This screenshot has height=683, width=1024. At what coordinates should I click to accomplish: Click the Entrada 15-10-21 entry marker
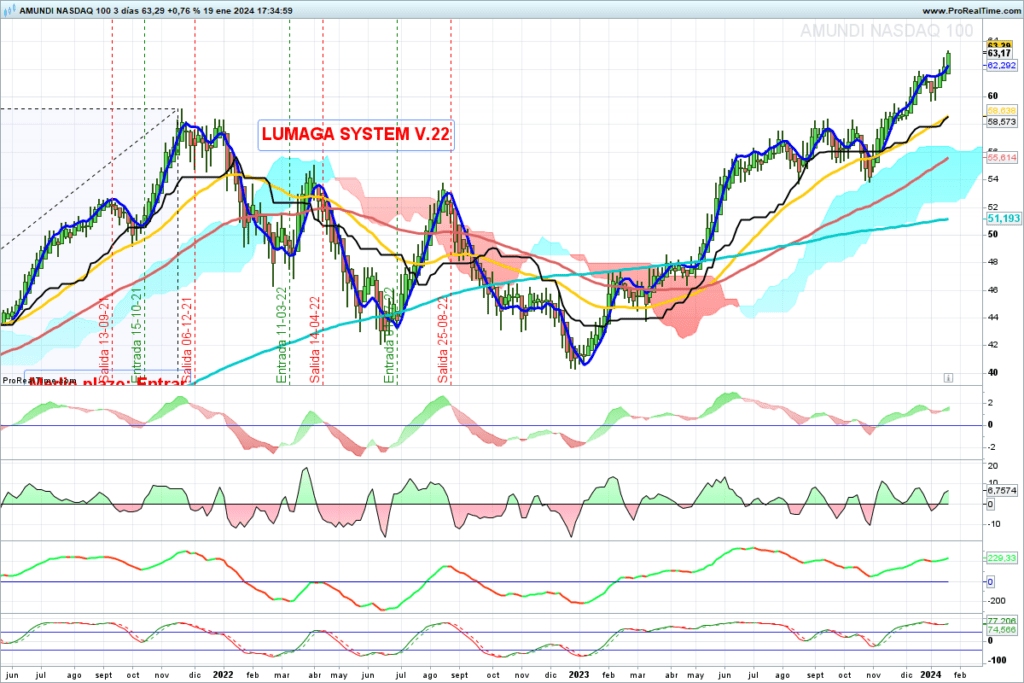(x=136, y=335)
